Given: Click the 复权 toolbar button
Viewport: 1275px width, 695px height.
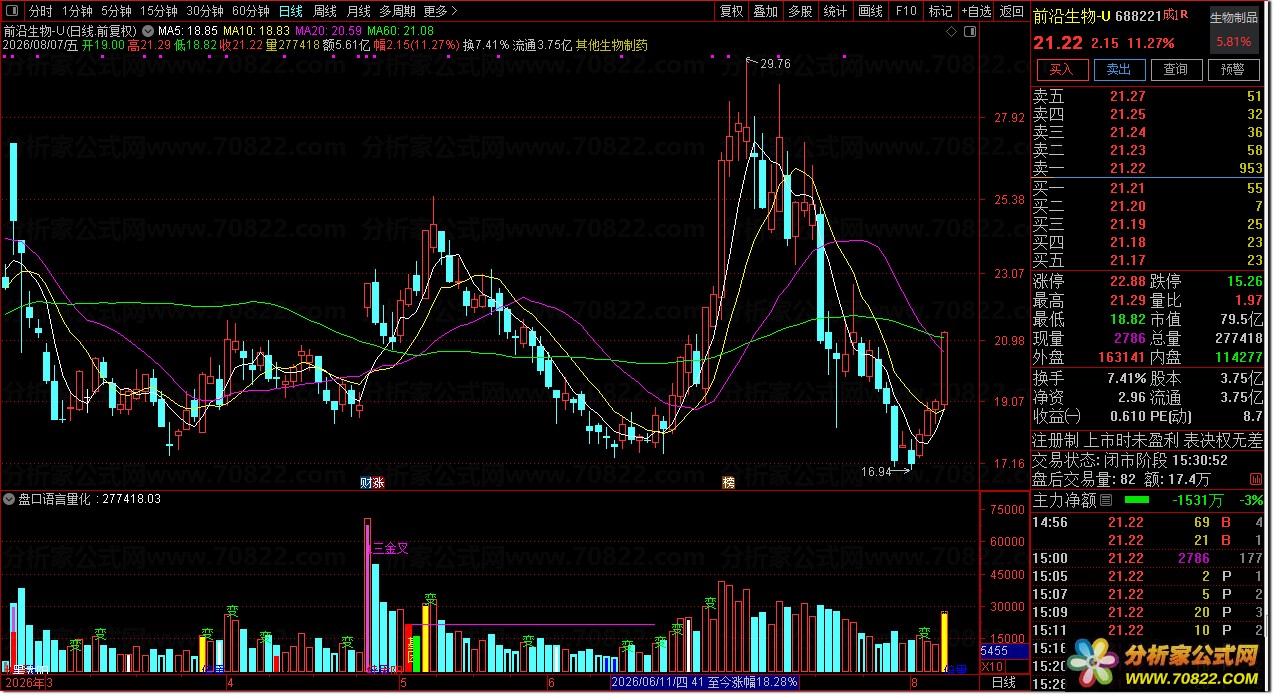Looking at the screenshot, I should coord(732,12).
